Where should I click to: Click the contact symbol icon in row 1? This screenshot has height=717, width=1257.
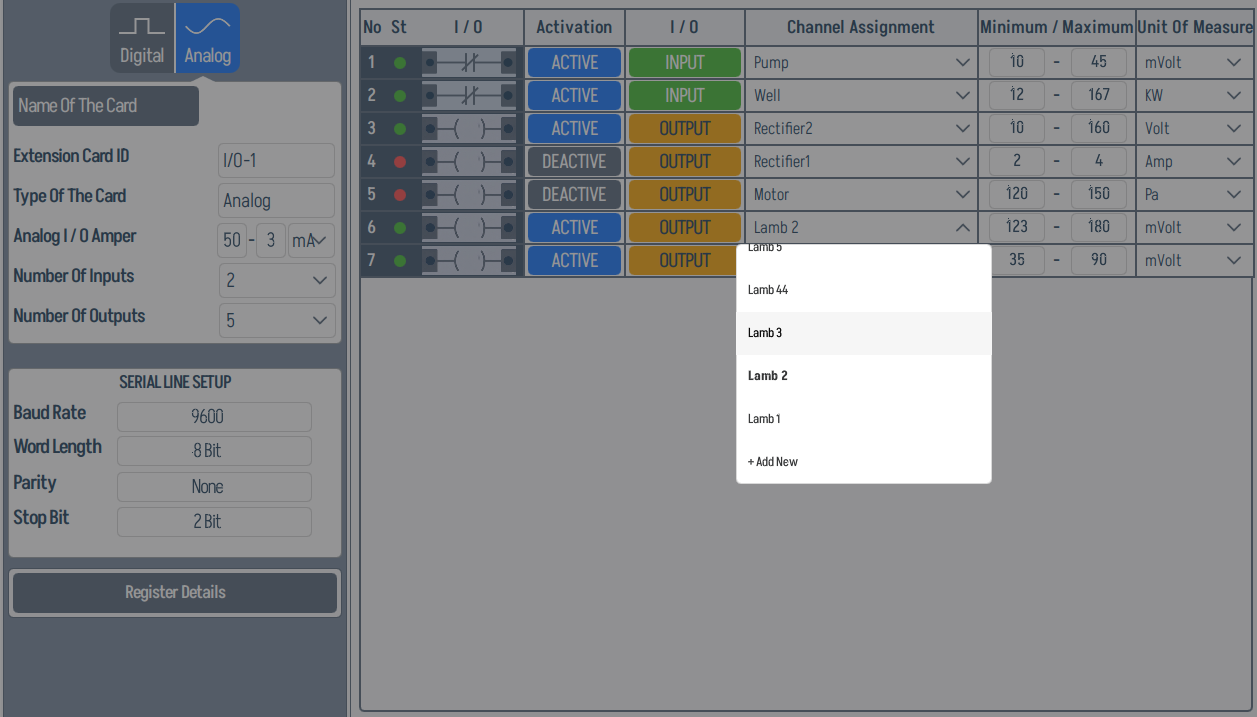(x=469, y=62)
